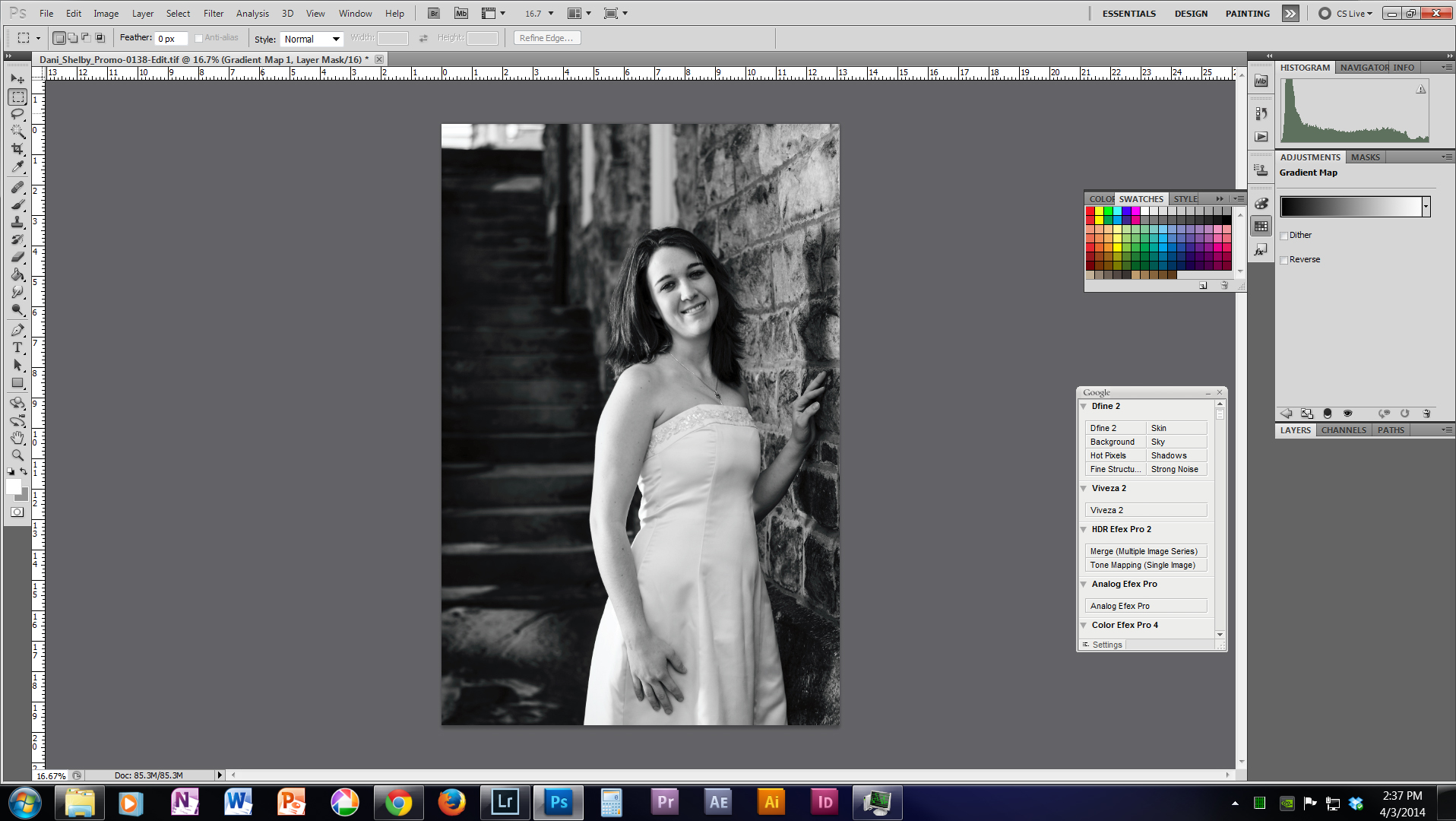Viewport: 1456px width, 821px height.
Task: Select the Zoom tool
Action: click(x=17, y=455)
